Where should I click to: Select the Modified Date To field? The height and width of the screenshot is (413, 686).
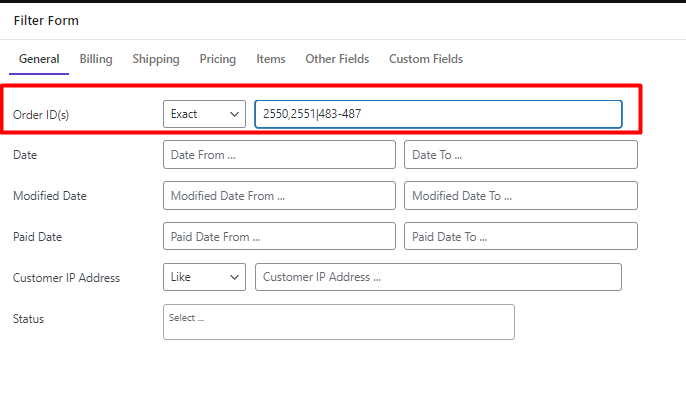[521, 196]
